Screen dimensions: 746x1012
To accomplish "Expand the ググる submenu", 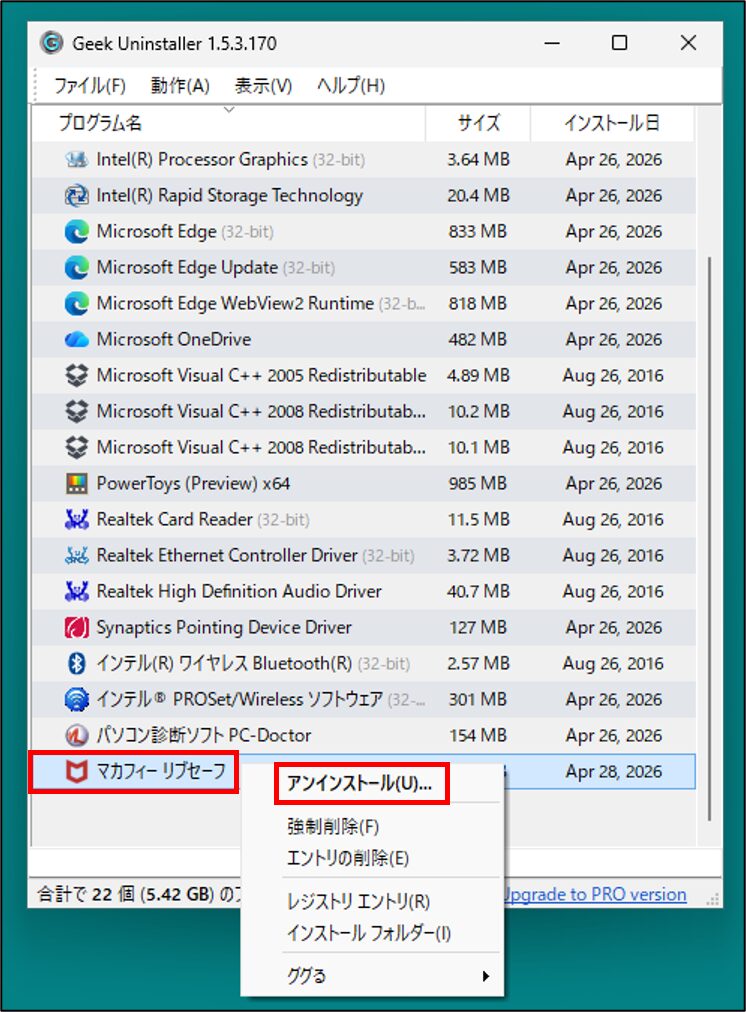I will (x=372, y=976).
